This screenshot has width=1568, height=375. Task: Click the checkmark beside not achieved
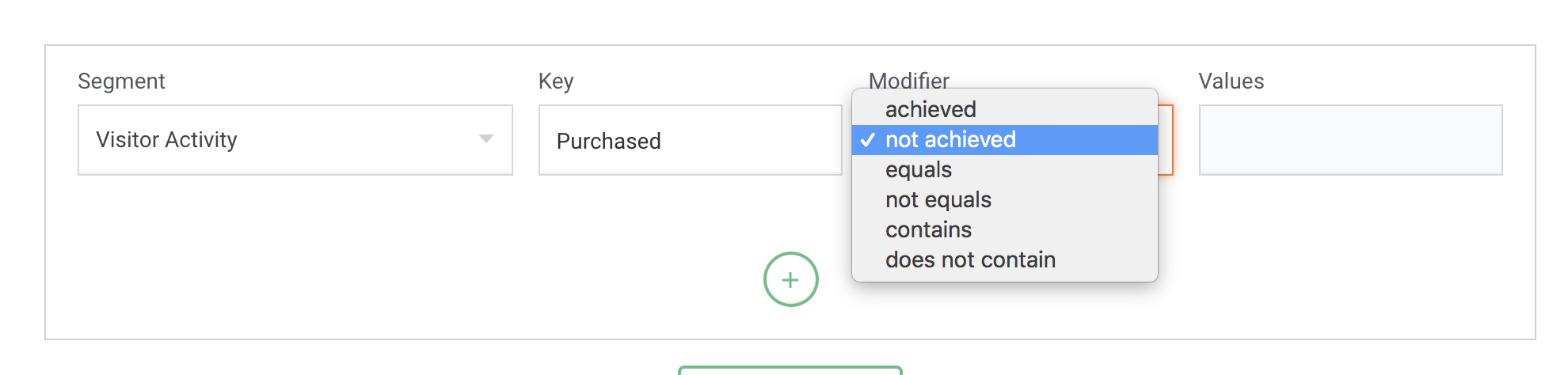click(x=868, y=140)
